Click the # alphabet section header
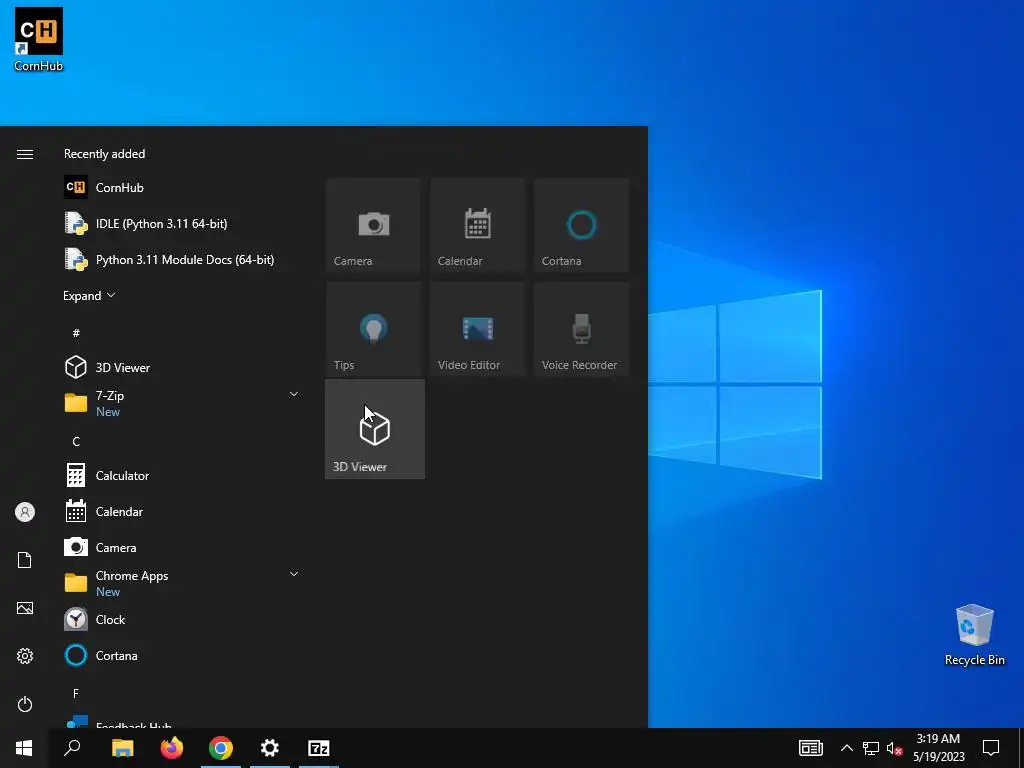The width and height of the screenshot is (1024, 768). tap(76, 333)
